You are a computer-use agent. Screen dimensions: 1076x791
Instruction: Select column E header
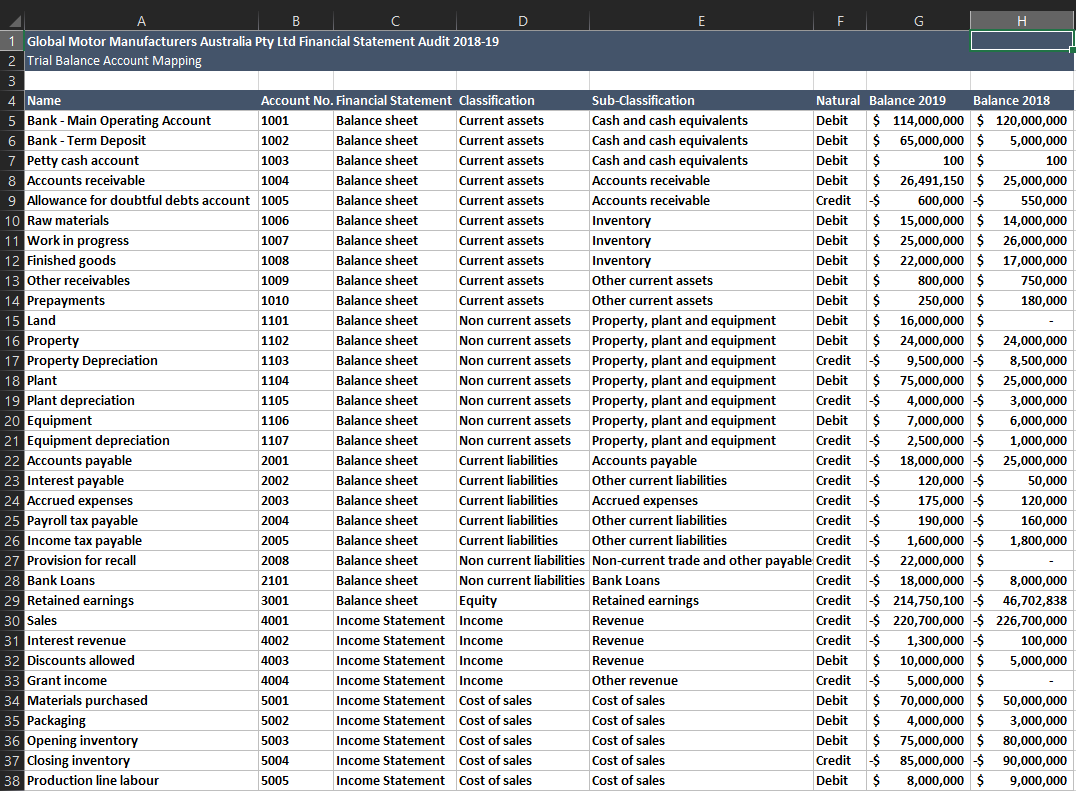(x=701, y=21)
